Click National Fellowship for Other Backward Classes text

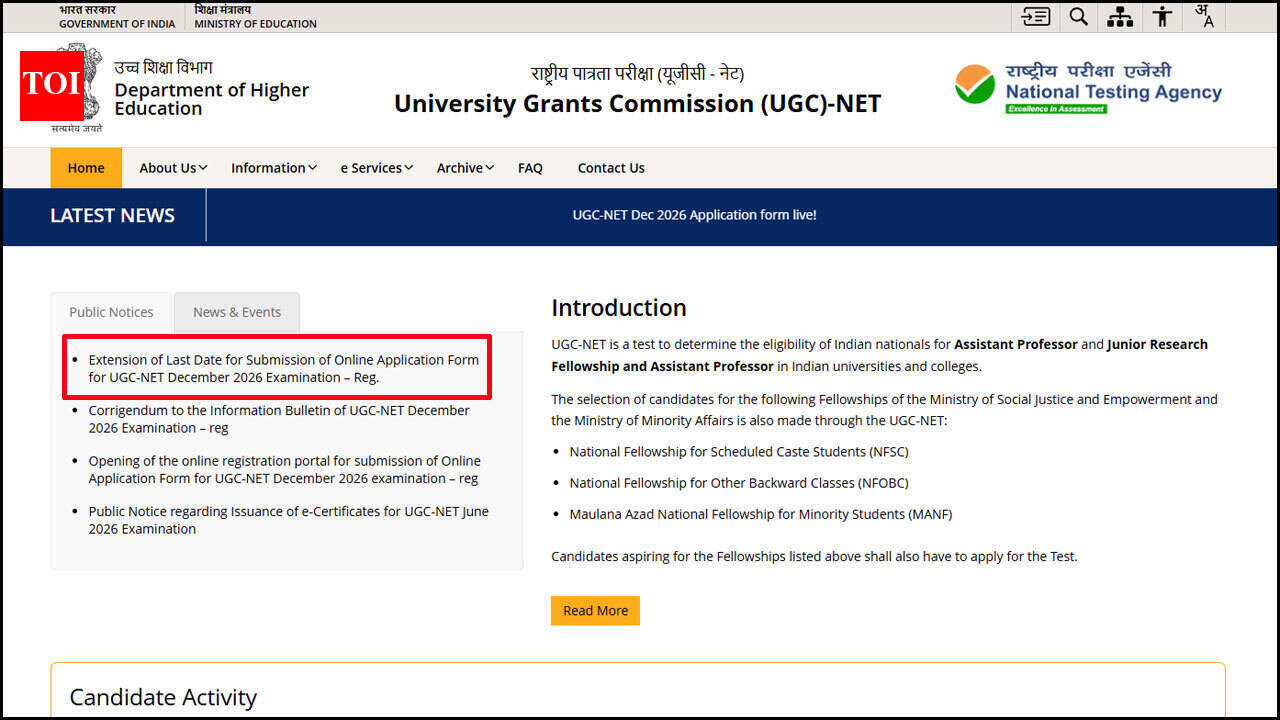click(739, 483)
